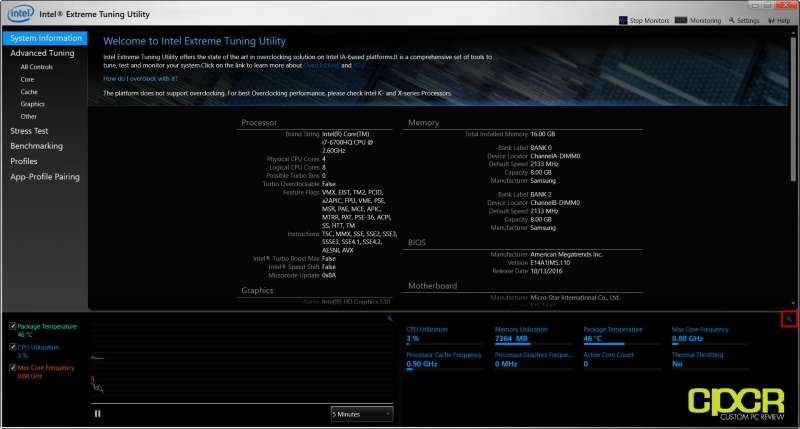Click 'American Megatrends Inc.' BIOS manufacturer
This screenshot has height=429, width=800.
[566, 255]
